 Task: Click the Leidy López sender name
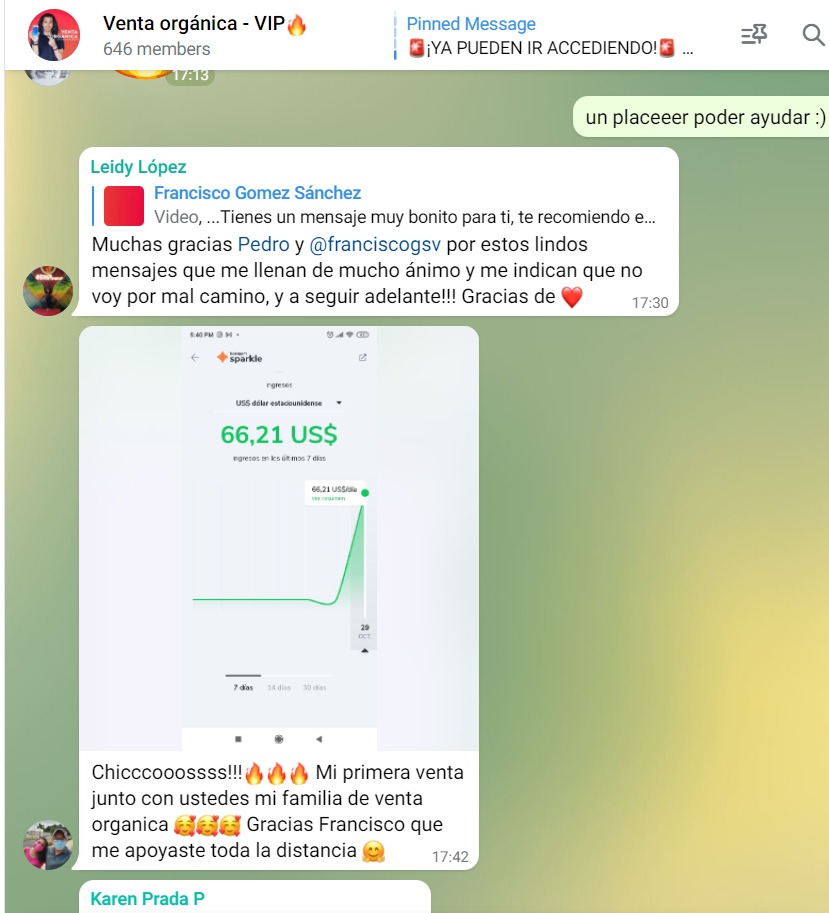[x=139, y=167]
